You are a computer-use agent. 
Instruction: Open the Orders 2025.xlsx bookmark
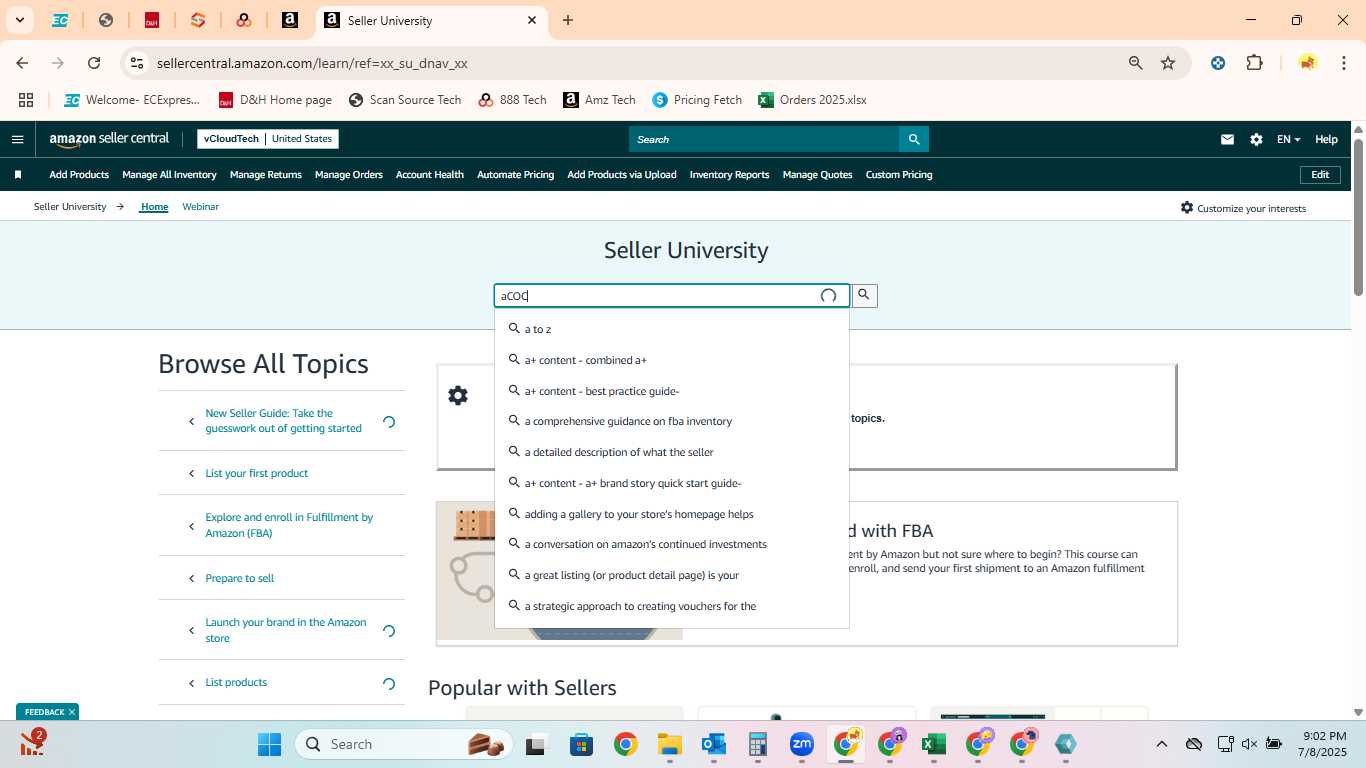pyautogui.click(x=812, y=100)
